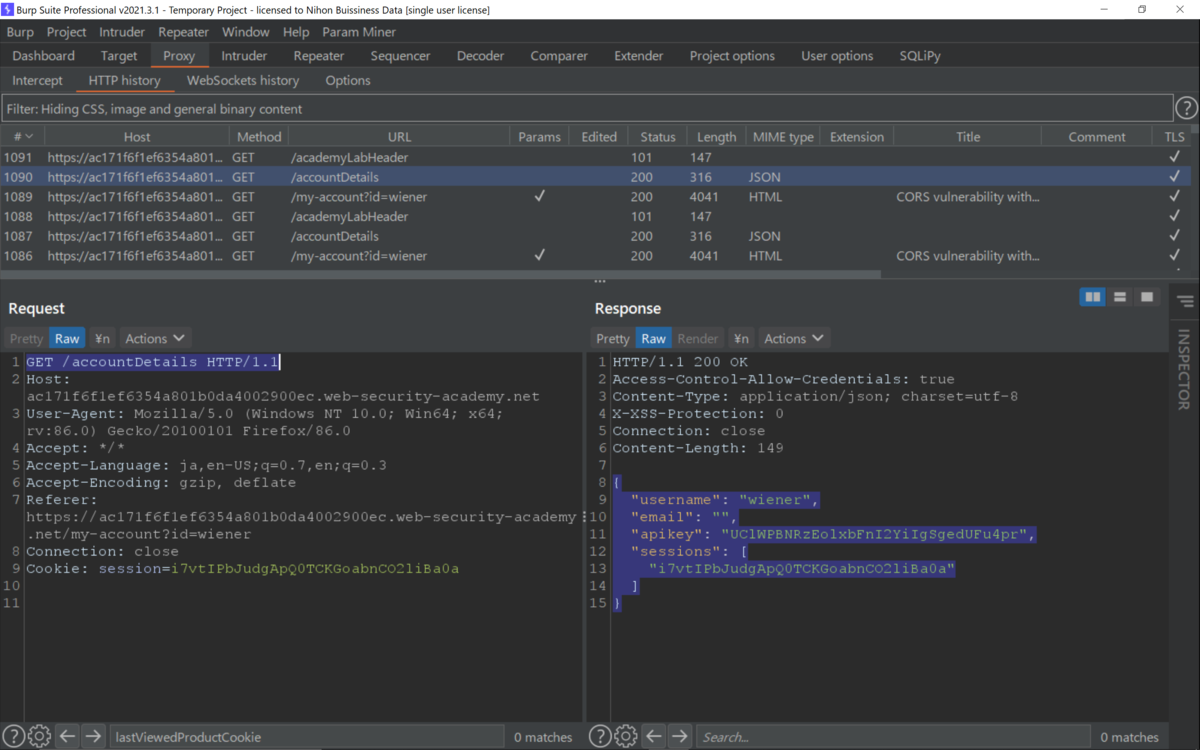
Task: Switch to the Dashboard tab
Action: click(x=44, y=56)
